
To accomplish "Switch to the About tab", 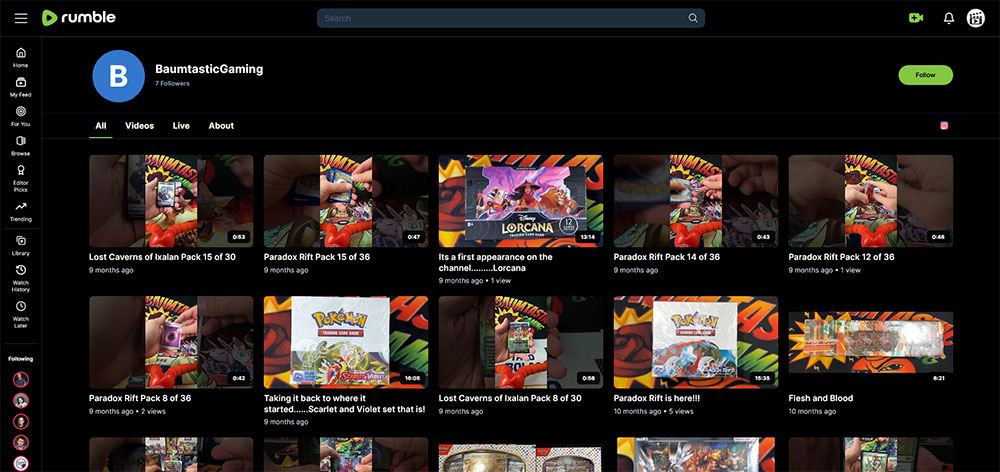I will pyautogui.click(x=221, y=126).
